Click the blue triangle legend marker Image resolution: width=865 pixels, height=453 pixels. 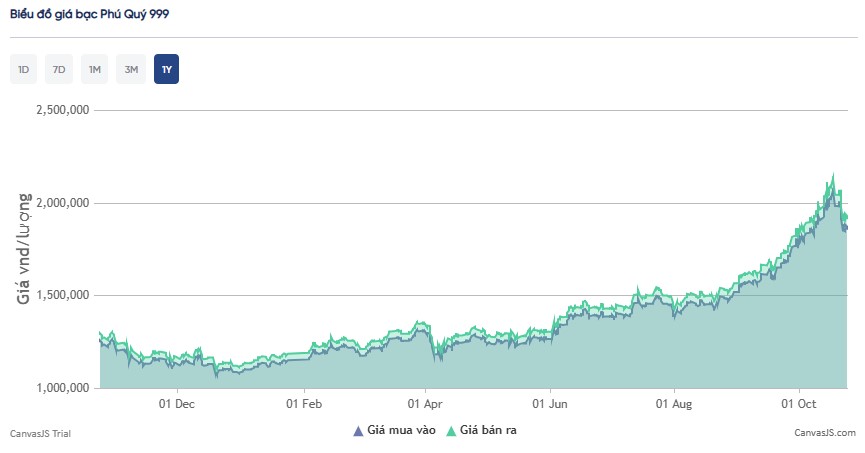click(x=358, y=431)
